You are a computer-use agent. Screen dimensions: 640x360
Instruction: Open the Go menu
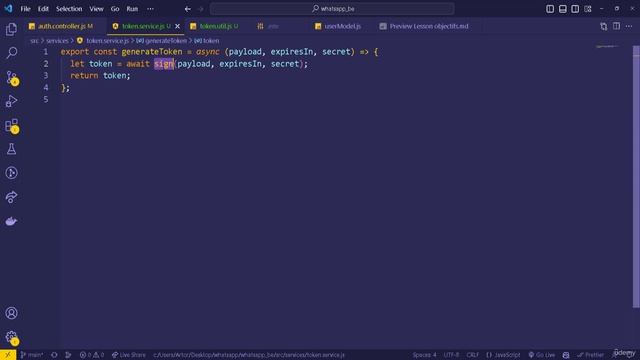coord(115,9)
